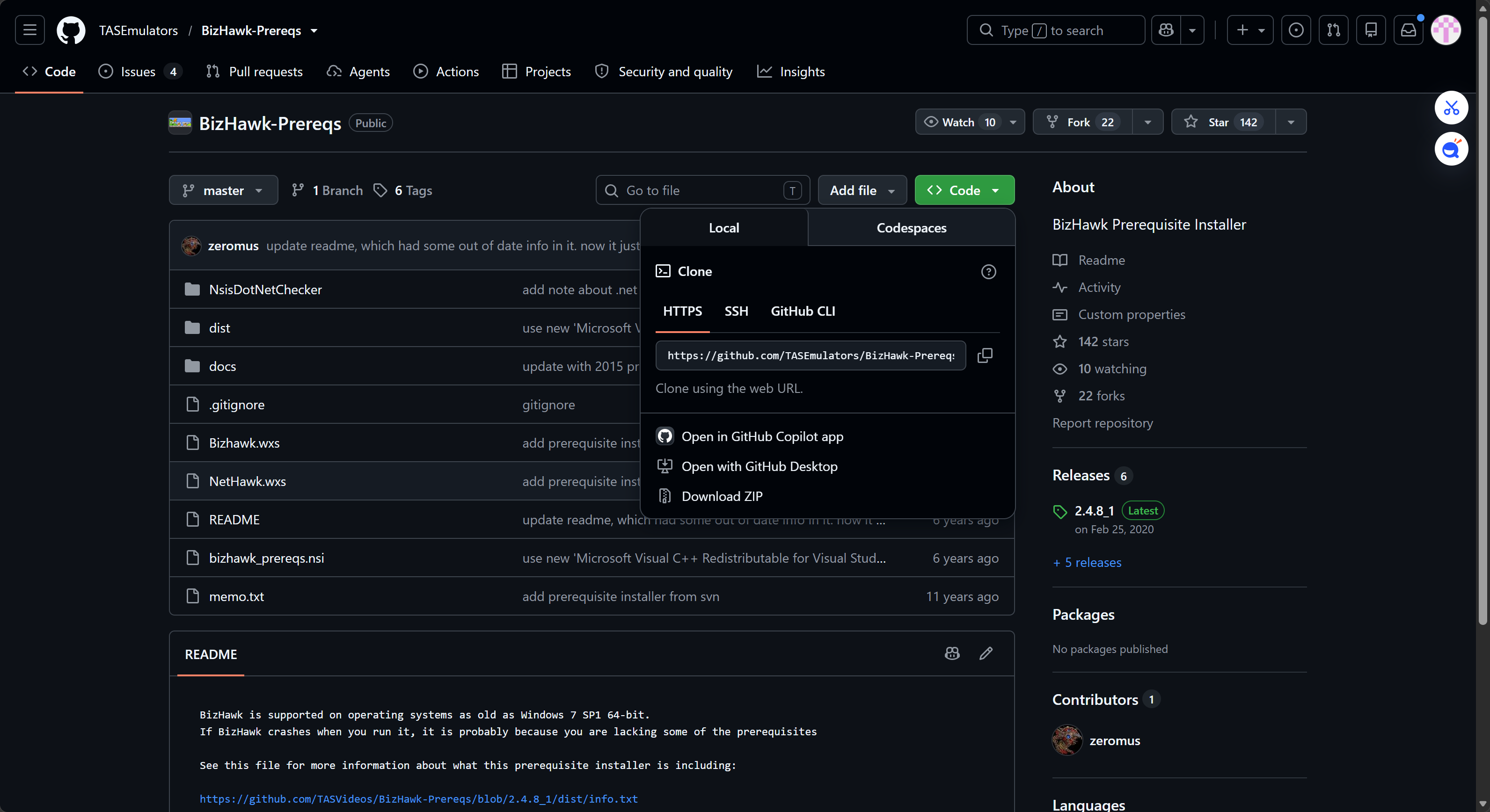Expand the Create new plus dropdown
The height and width of the screenshot is (812, 1490).
click(x=1250, y=30)
